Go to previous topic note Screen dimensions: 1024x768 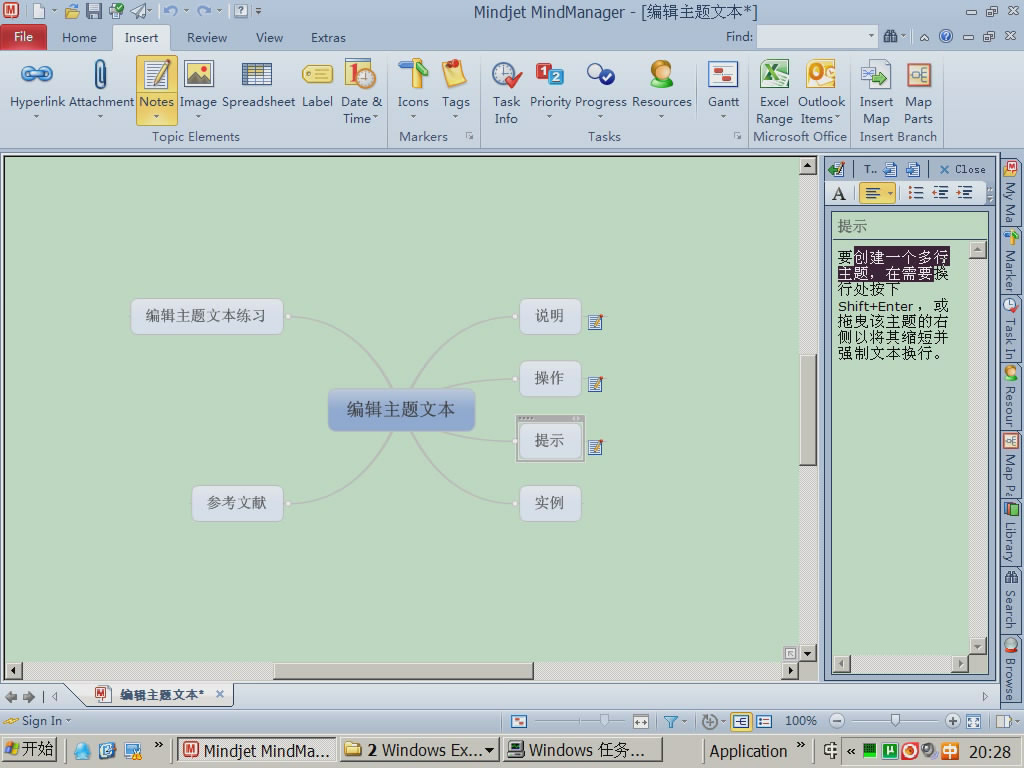(889, 170)
